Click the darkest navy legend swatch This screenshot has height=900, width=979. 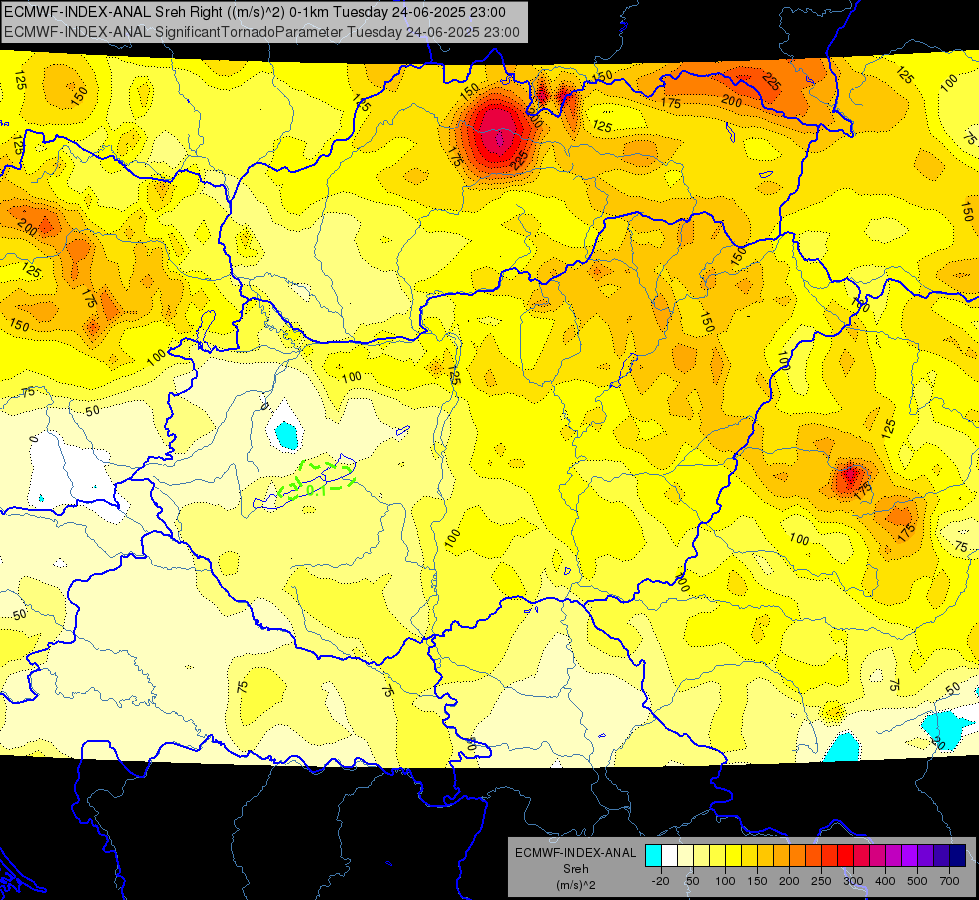pyautogui.click(x=958, y=856)
